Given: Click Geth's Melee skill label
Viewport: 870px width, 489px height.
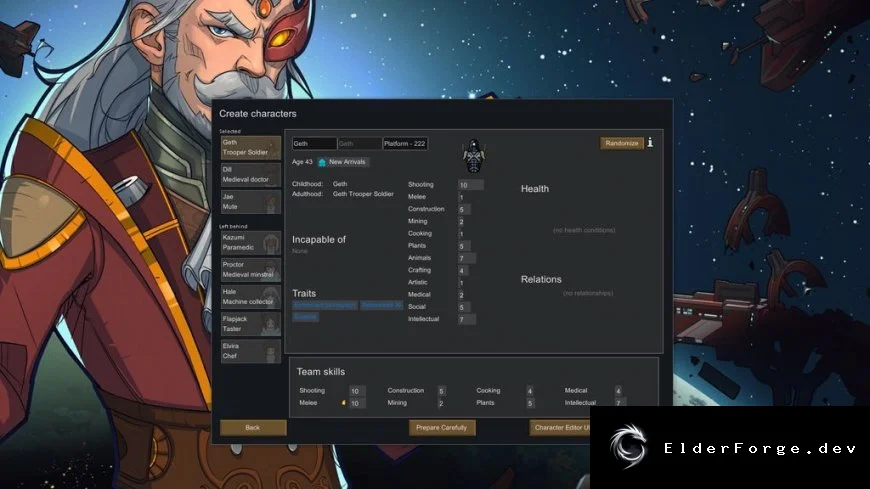Looking at the screenshot, I should tap(417, 196).
